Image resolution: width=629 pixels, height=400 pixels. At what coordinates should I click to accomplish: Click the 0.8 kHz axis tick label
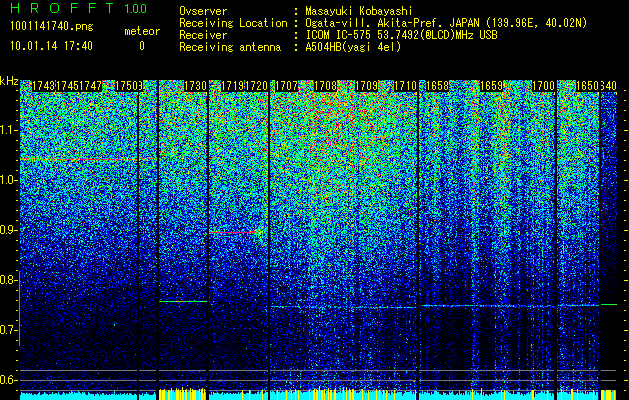pos(9,280)
